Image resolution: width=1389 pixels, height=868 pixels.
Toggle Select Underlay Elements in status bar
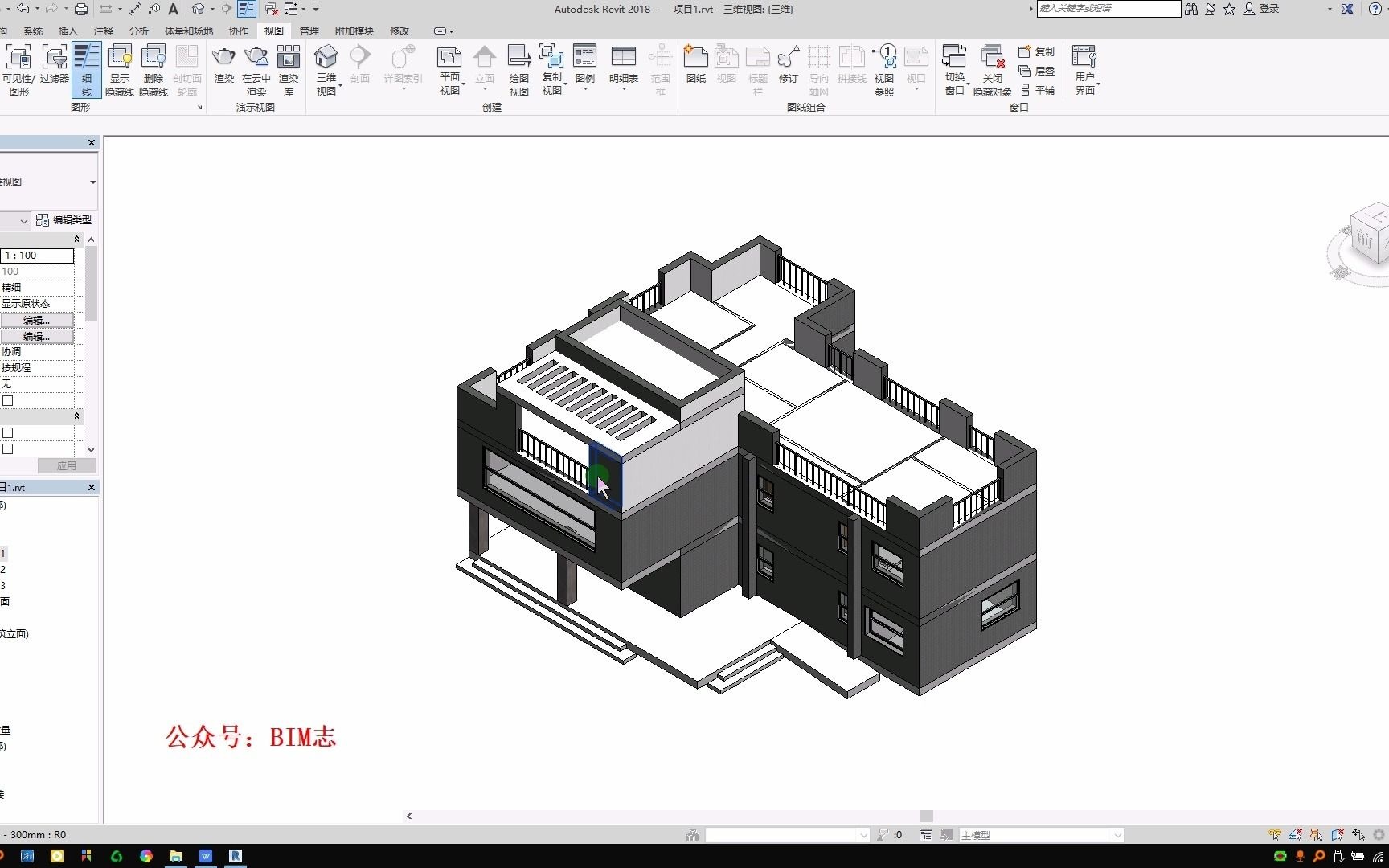[x=1296, y=835]
